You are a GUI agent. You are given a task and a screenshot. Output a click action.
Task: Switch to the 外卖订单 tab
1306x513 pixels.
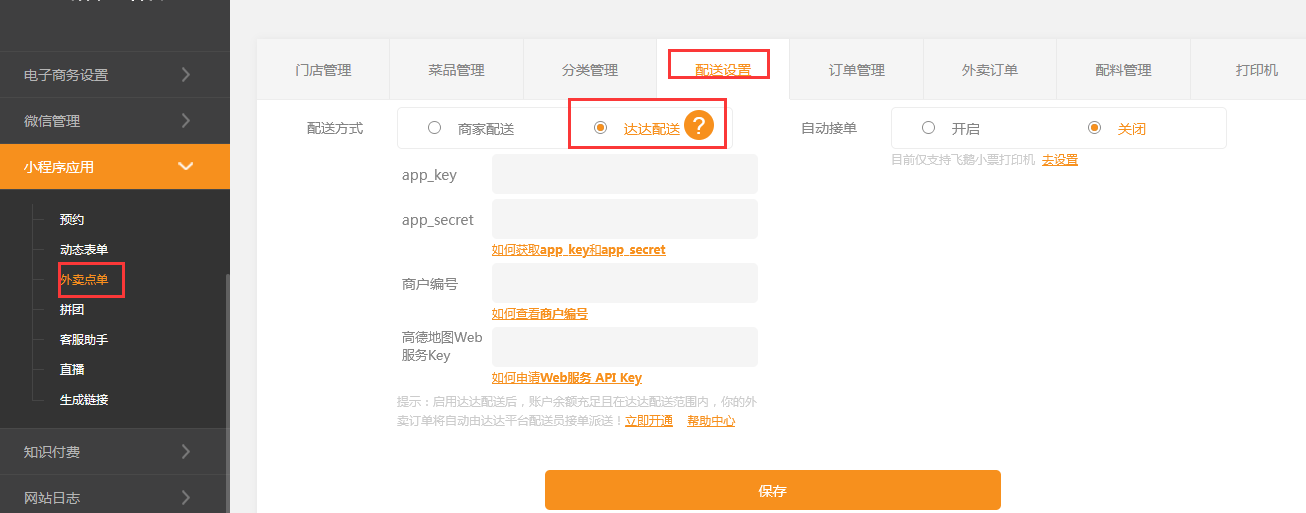(x=989, y=70)
